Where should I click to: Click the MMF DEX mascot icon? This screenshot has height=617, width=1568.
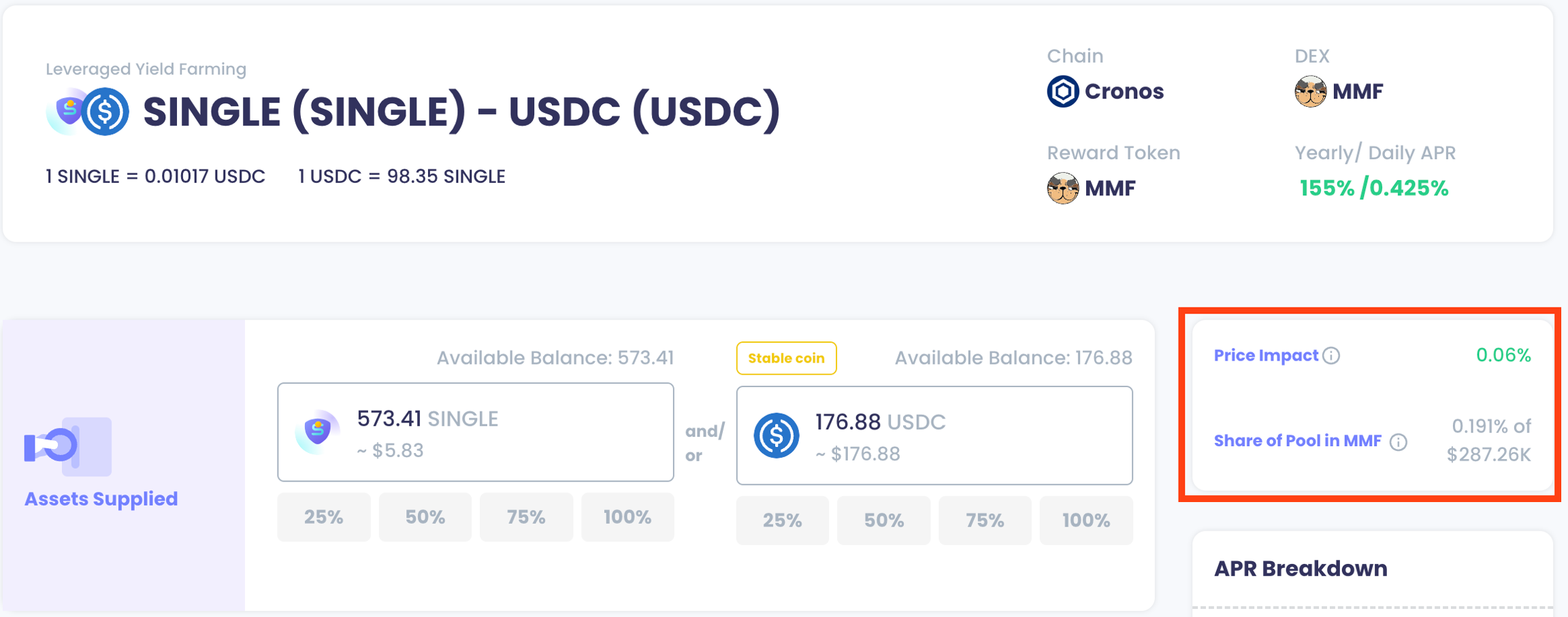pos(1310,91)
